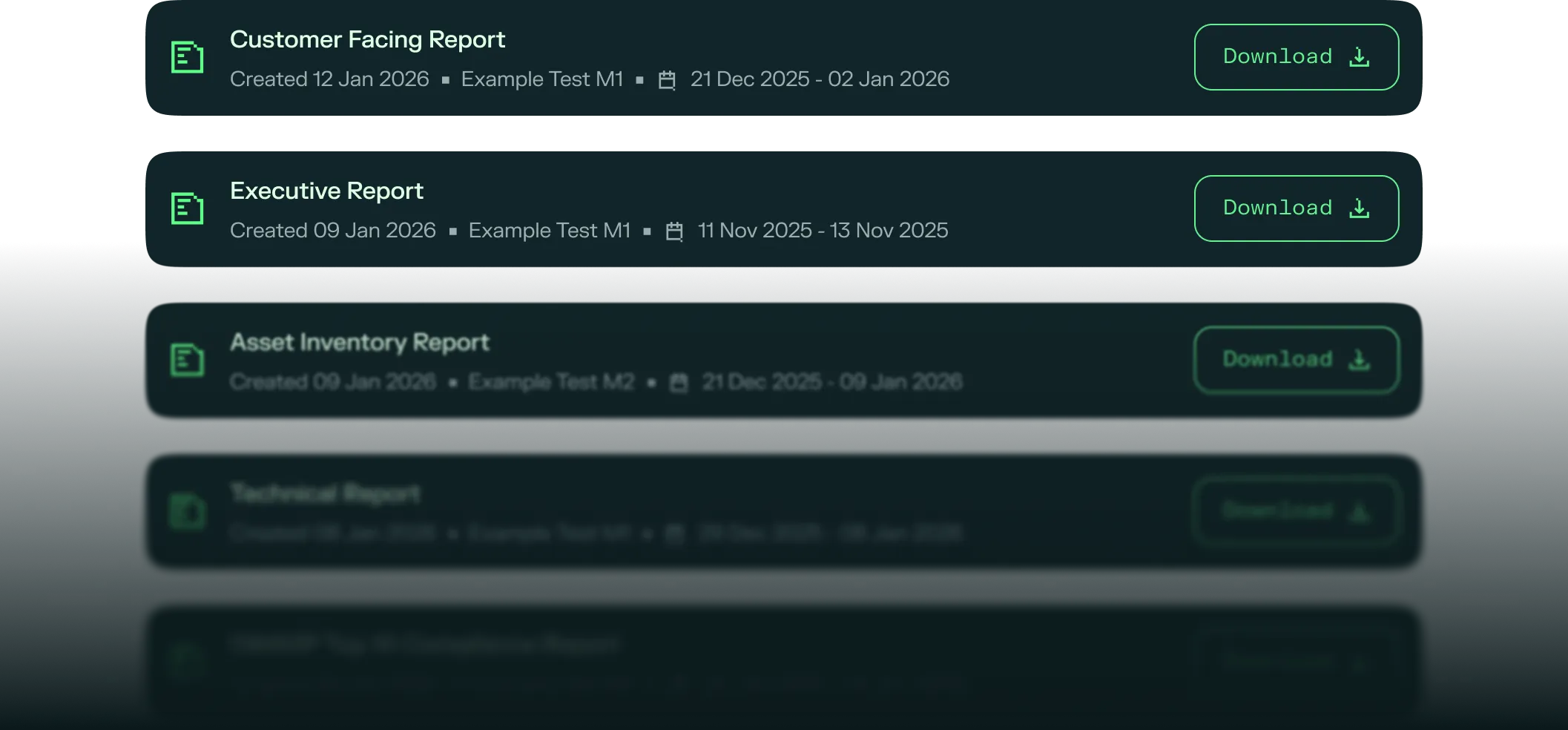Download the Executive Report
This screenshot has width=1568, height=730.
(x=1297, y=208)
